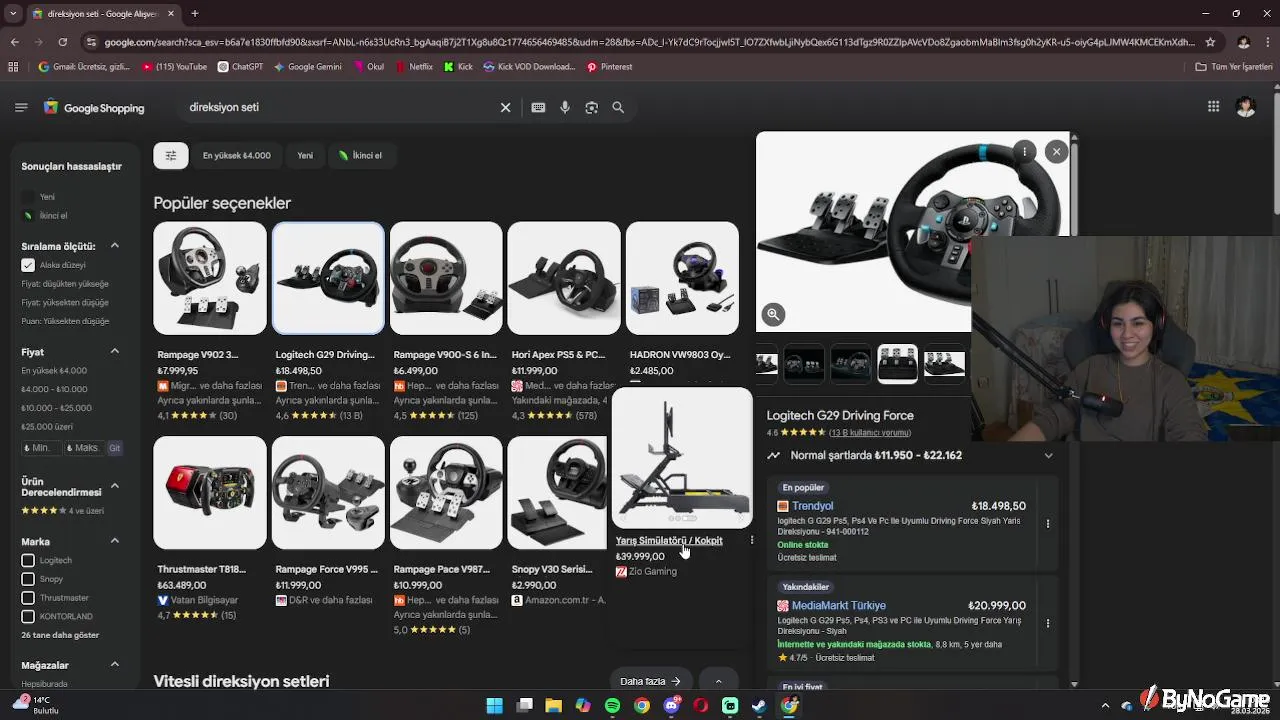The width and height of the screenshot is (1280, 720).
Task: Open three-dot menu for the Trendyol offer
Action: coord(1048,523)
